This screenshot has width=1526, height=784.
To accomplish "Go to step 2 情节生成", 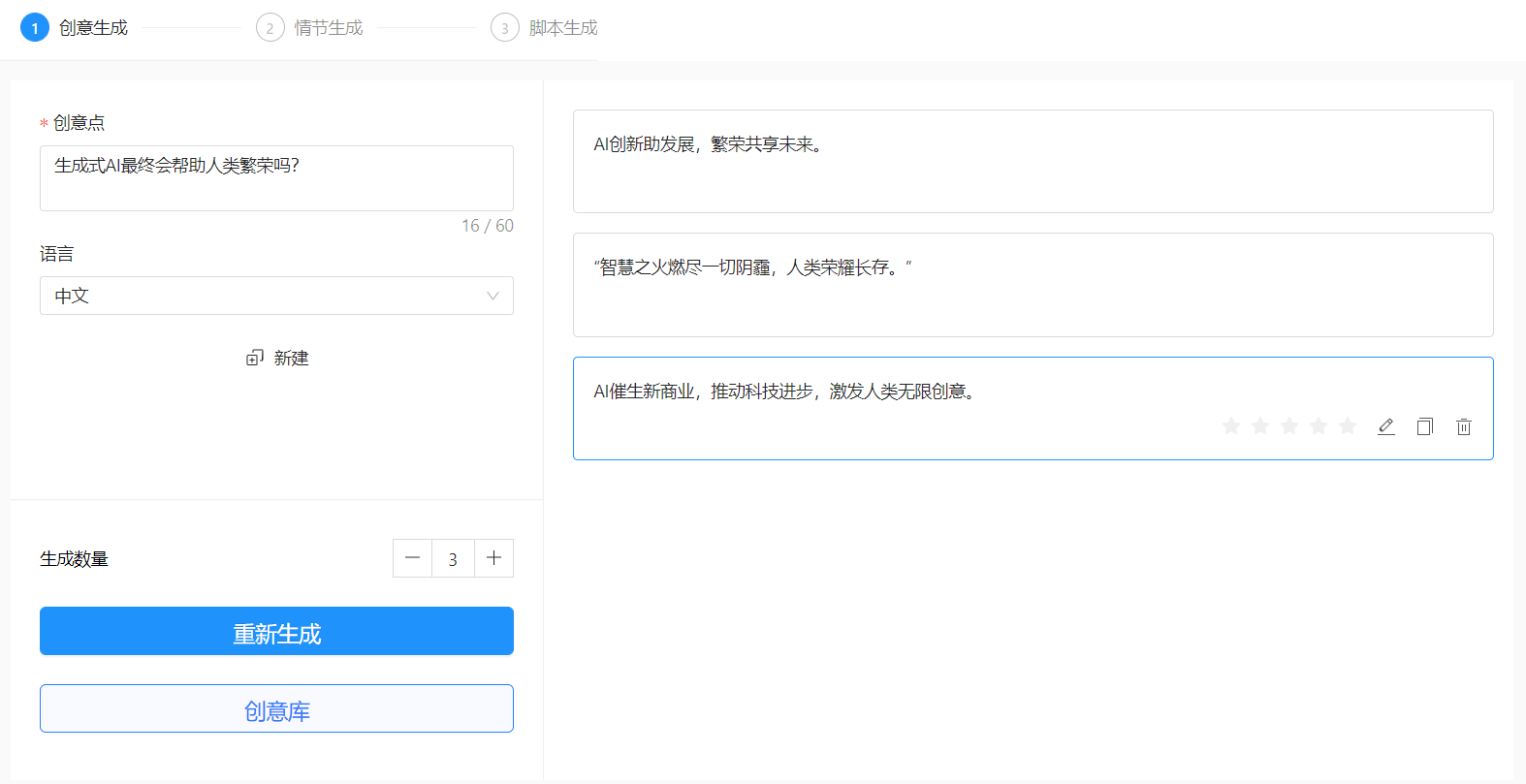I will click(x=309, y=27).
